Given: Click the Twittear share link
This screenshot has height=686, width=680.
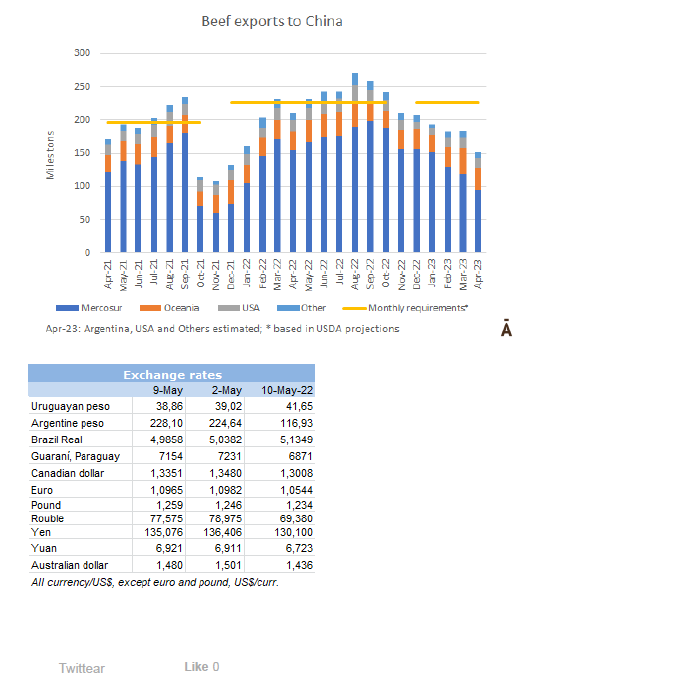Looking at the screenshot, I should [x=81, y=668].
